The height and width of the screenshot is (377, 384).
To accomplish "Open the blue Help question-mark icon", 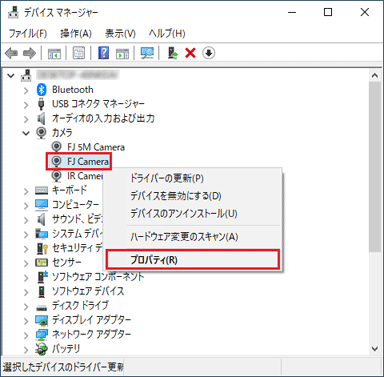I will point(104,53).
